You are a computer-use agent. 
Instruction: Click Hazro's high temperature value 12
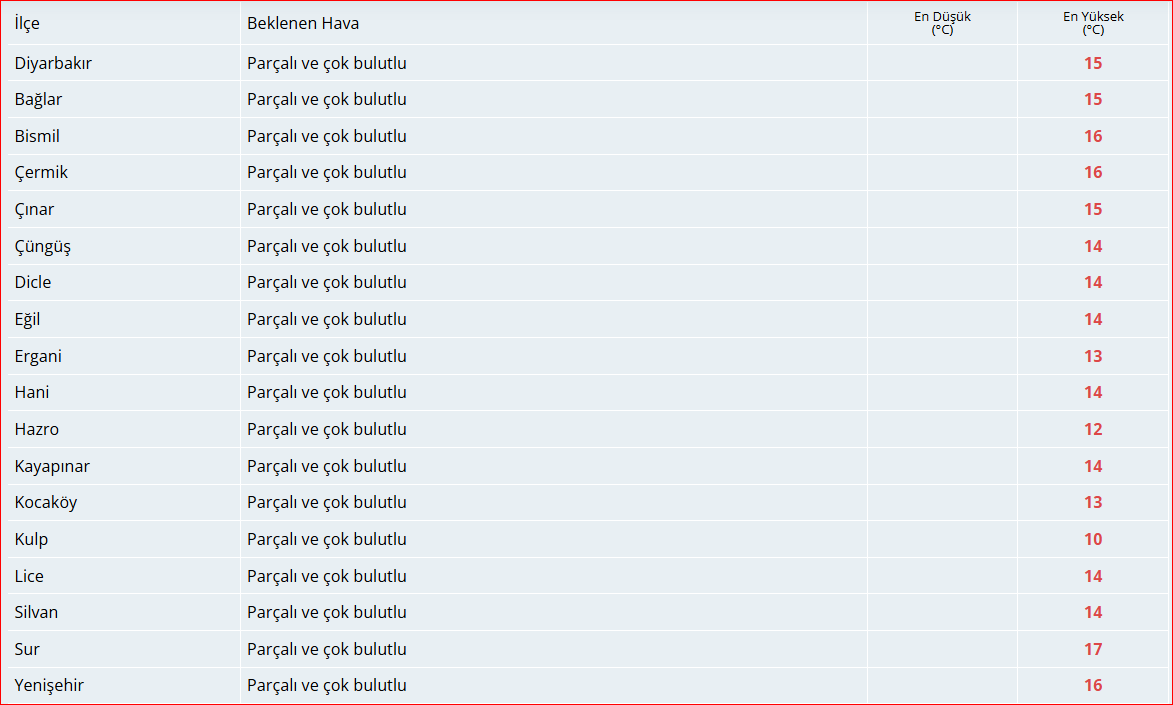(1093, 430)
